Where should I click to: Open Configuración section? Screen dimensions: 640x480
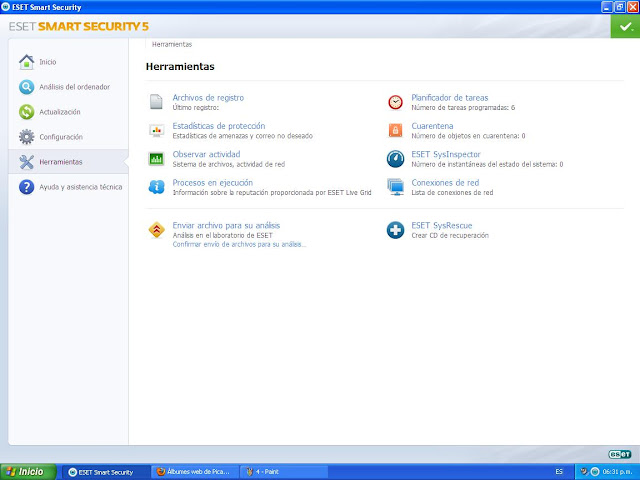tap(61, 137)
